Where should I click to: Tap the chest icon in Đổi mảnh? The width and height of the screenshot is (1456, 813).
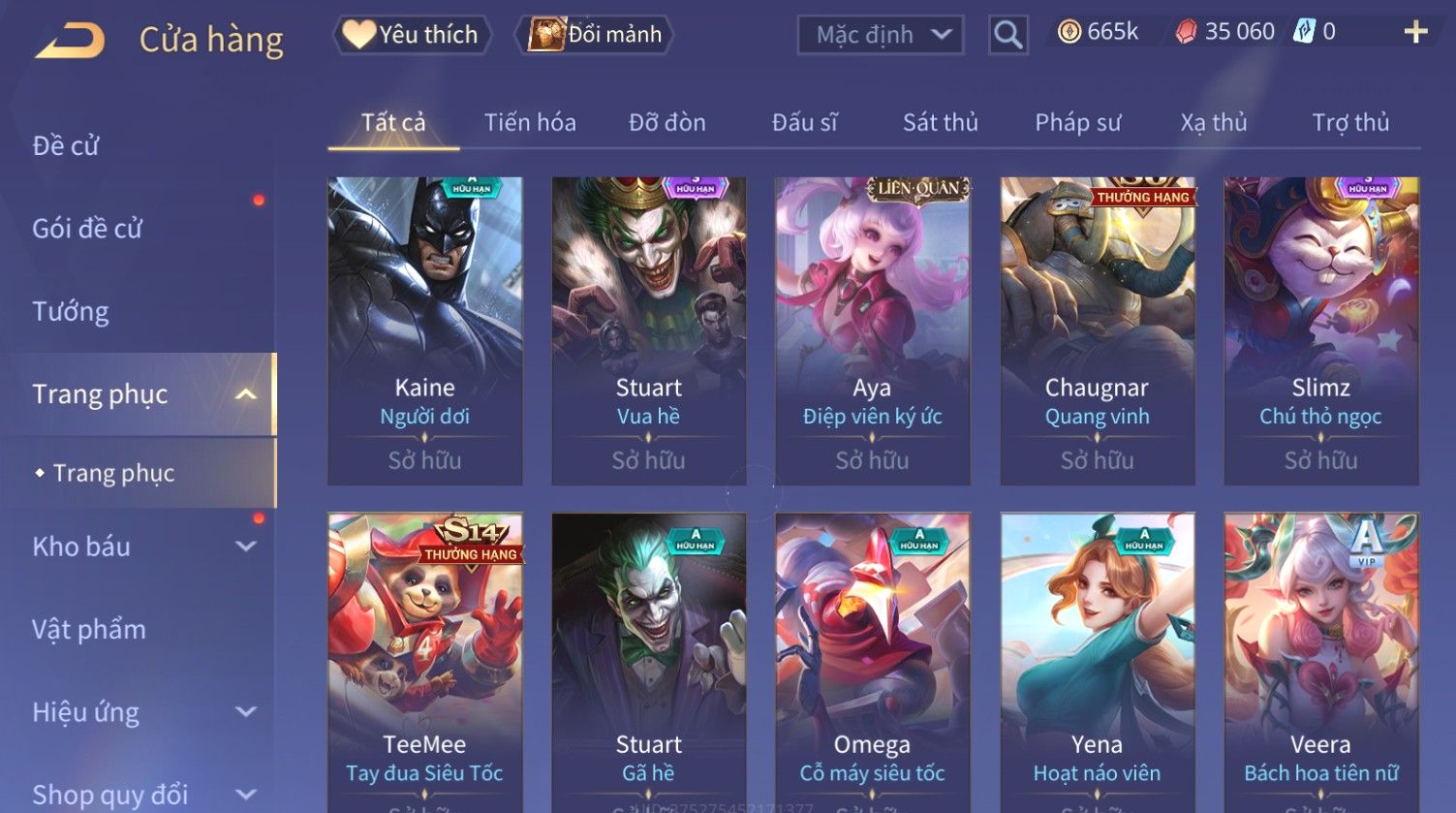tap(546, 34)
